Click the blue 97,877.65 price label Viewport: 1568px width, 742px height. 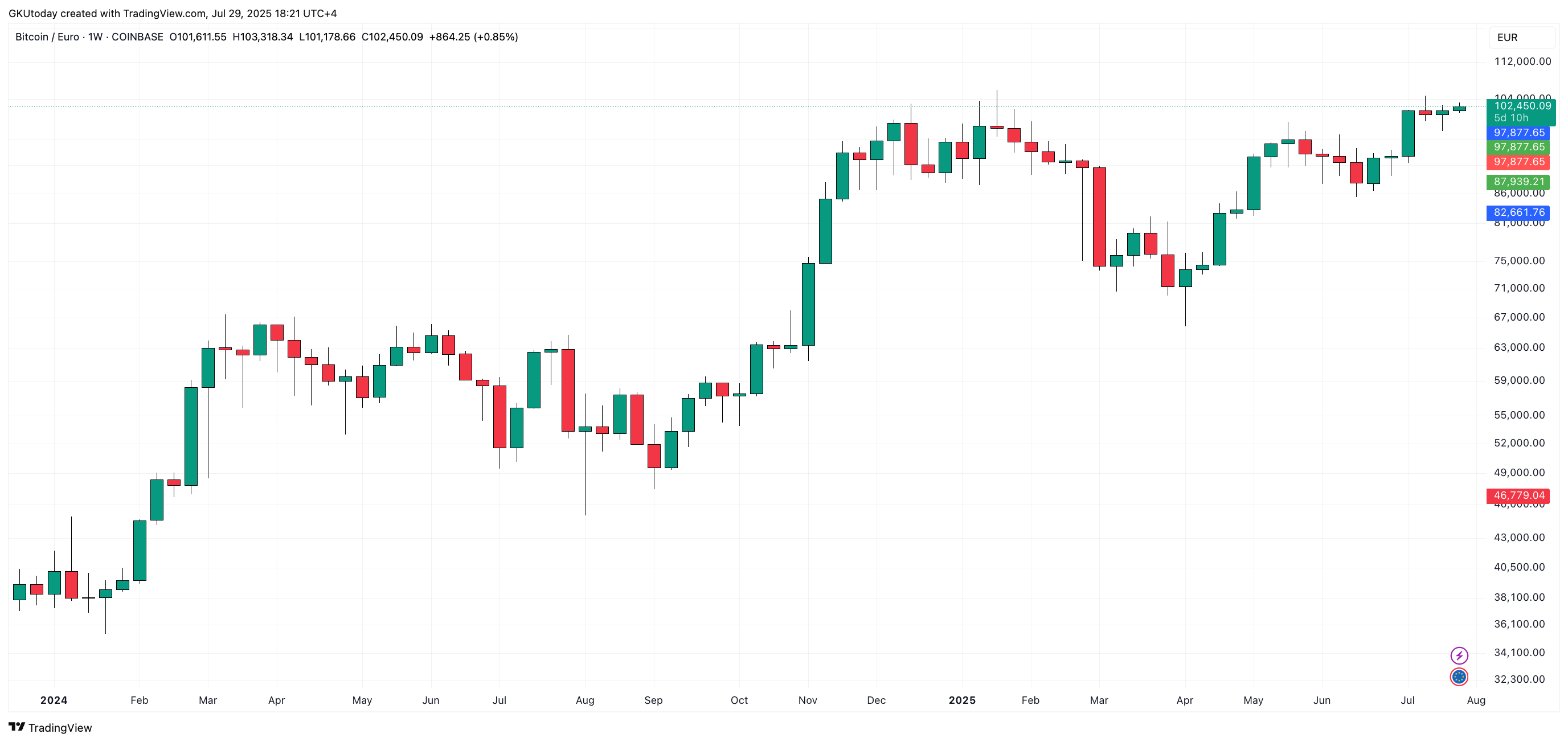click(1518, 133)
